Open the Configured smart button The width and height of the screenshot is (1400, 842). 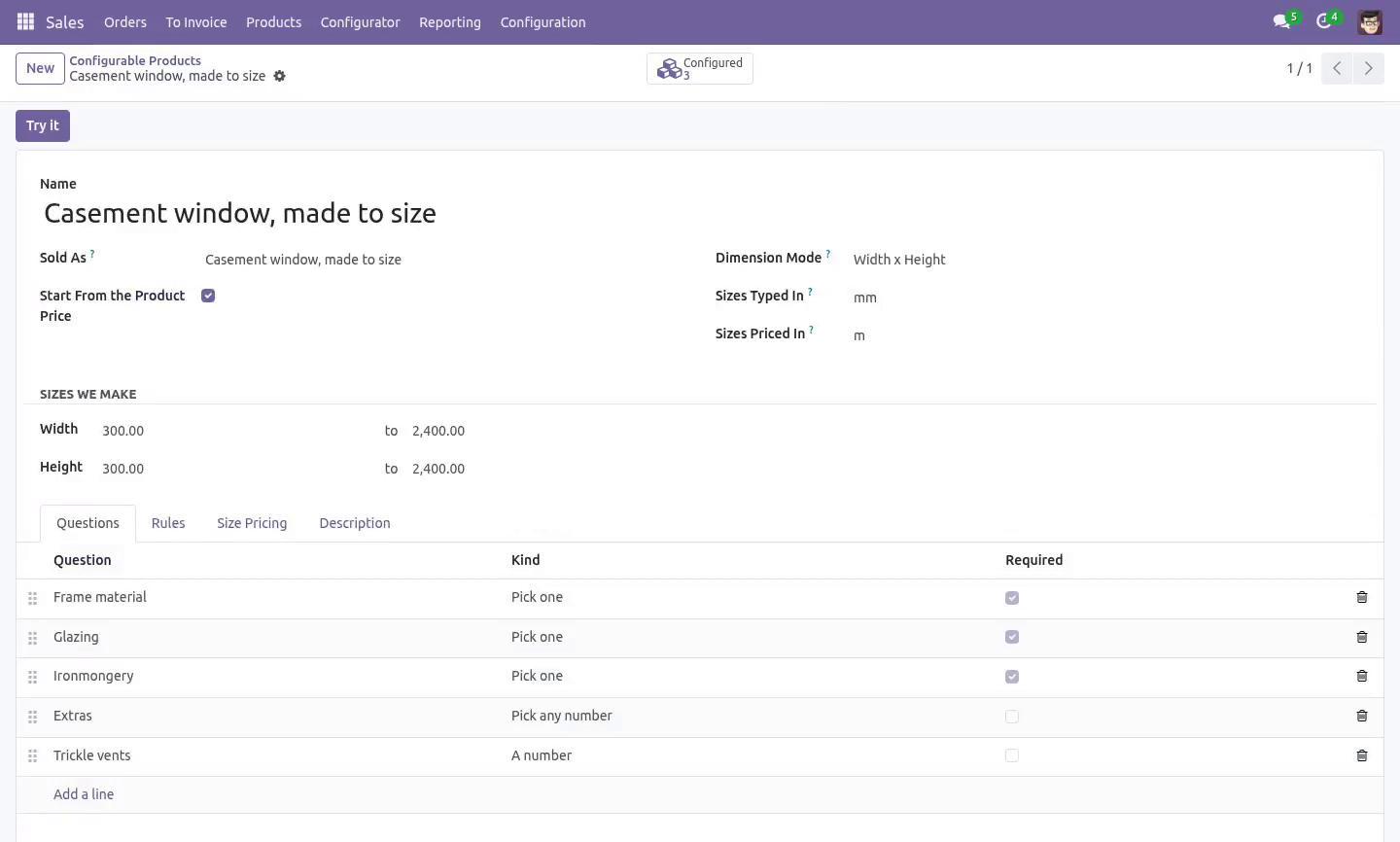click(700, 68)
